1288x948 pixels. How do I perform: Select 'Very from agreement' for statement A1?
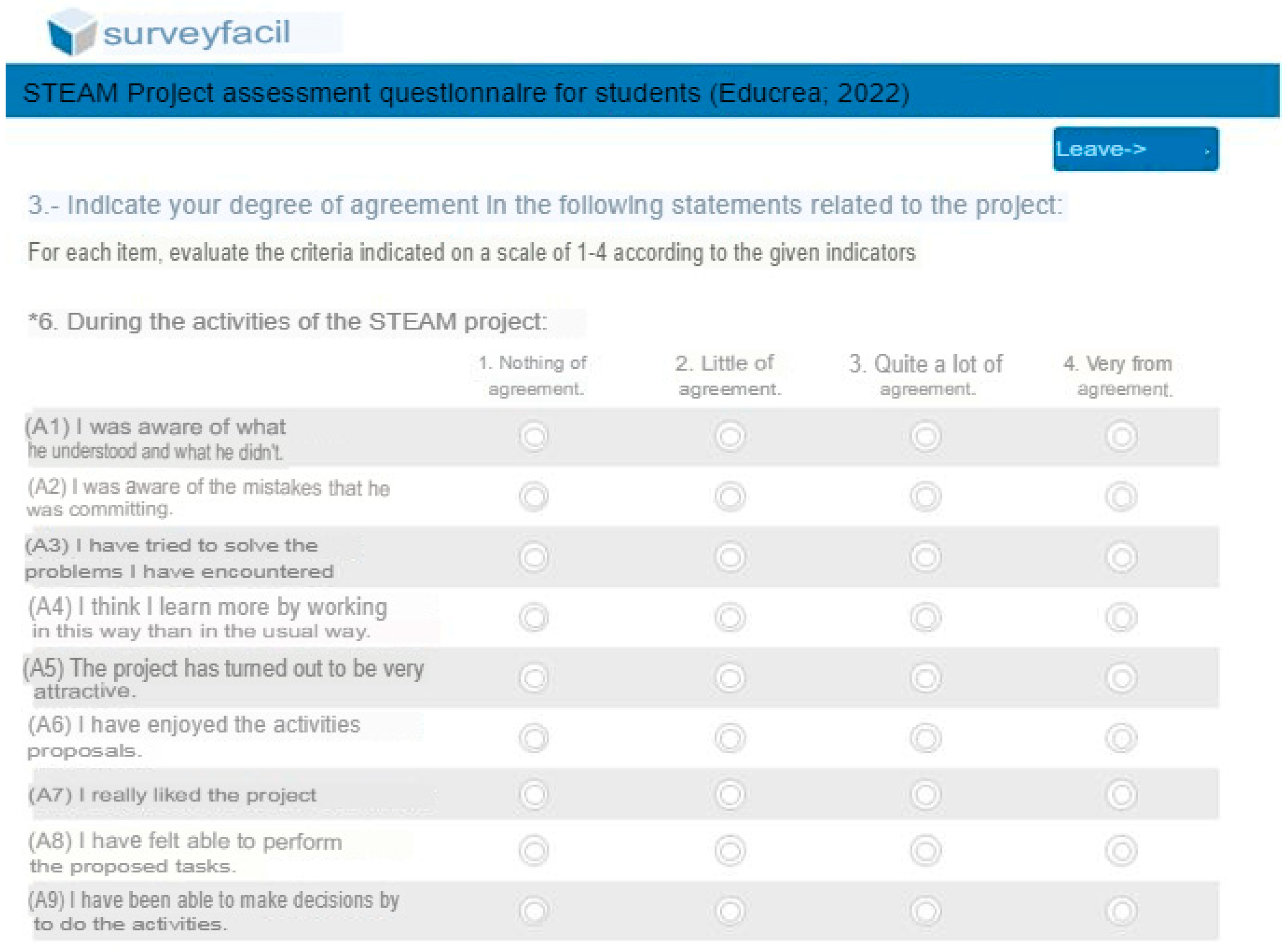[x=1121, y=437]
